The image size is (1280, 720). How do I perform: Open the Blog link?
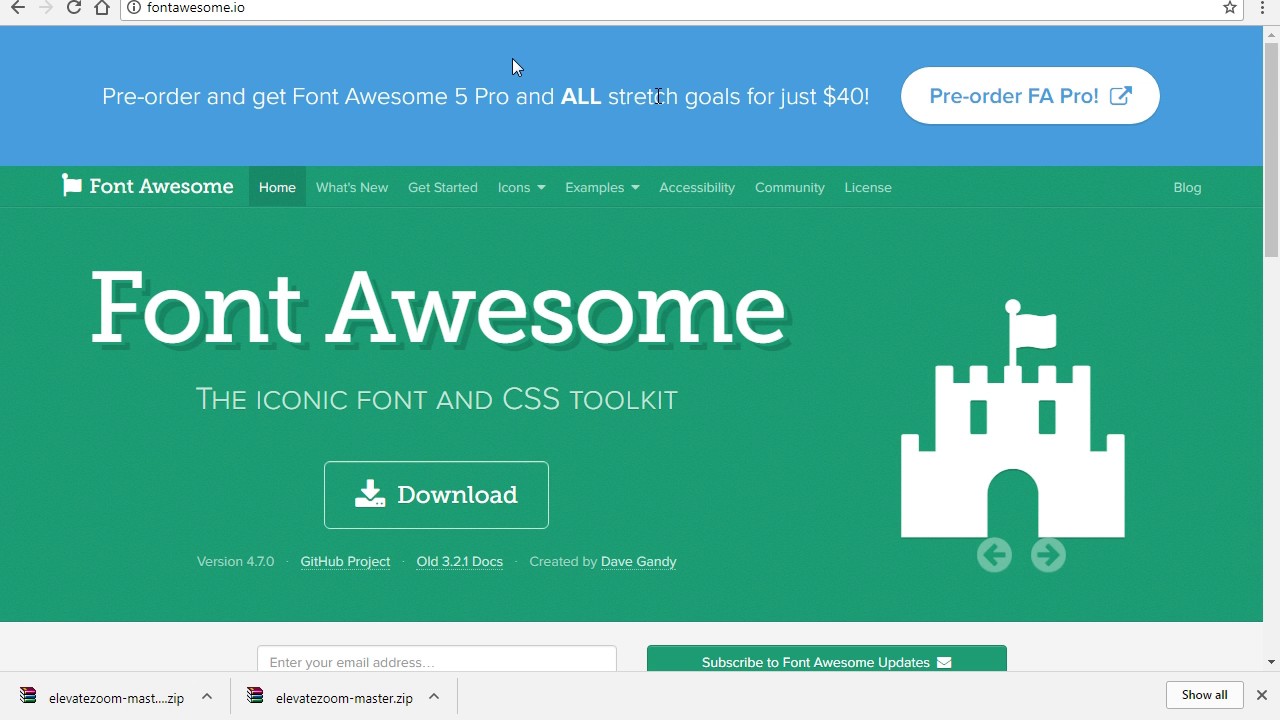pyautogui.click(x=1187, y=187)
